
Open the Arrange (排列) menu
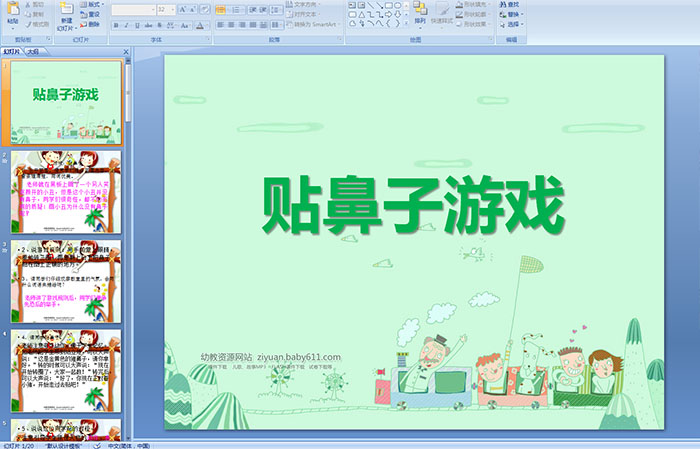point(420,14)
